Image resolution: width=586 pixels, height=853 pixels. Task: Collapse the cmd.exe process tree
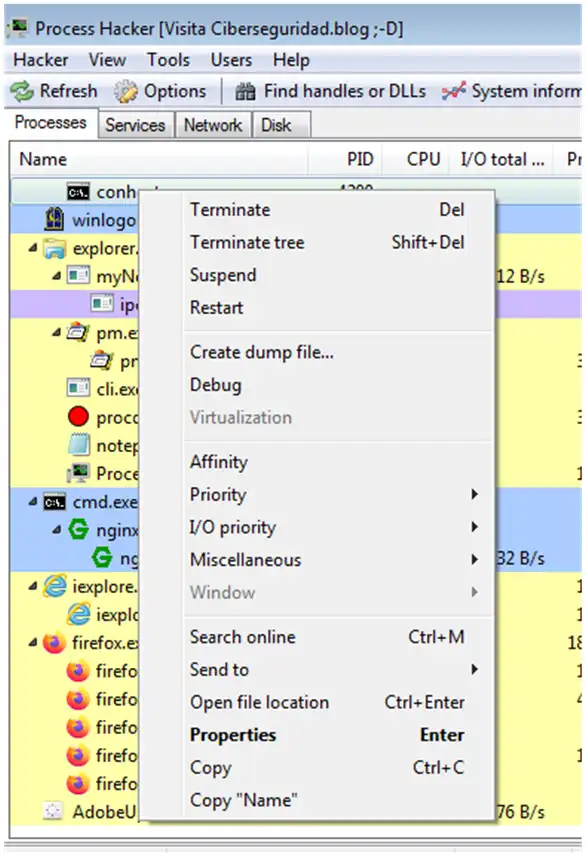point(33,502)
